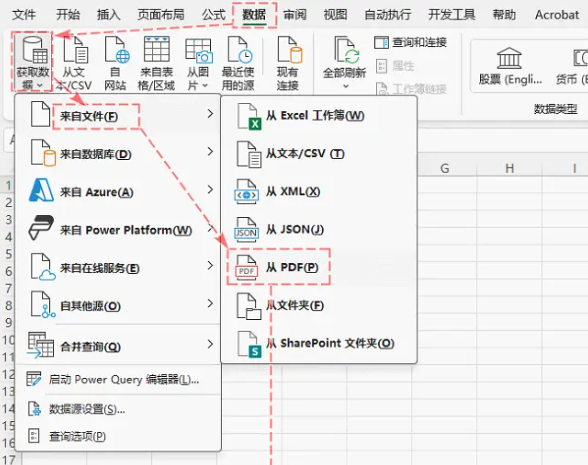Open 查询选项(P) menu entry

[x=118, y=436]
